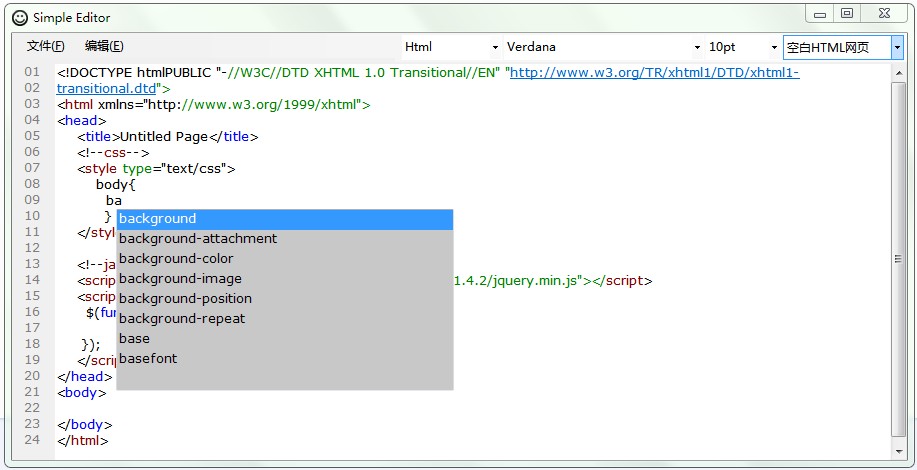Minimize the Simple Editor window

point(820,14)
